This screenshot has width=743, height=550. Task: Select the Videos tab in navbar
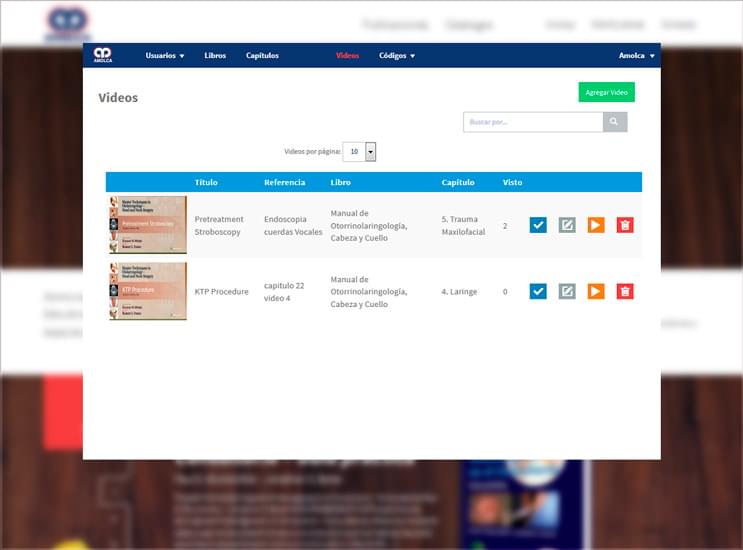[348, 56]
